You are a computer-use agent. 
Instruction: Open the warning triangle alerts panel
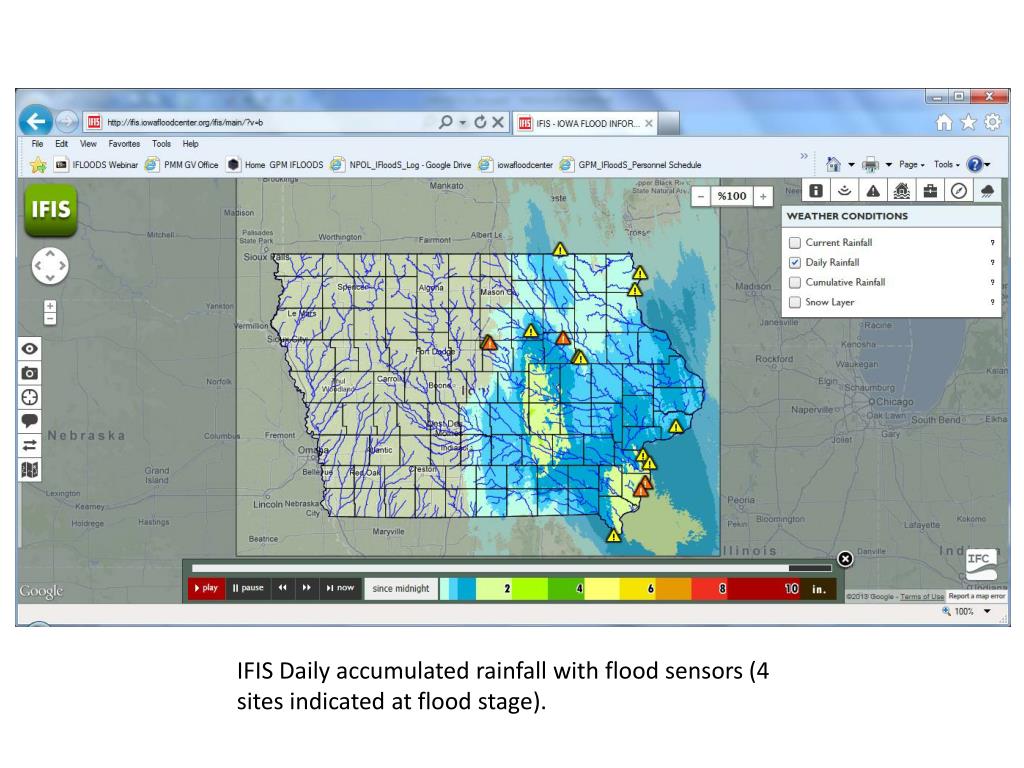point(873,191)
